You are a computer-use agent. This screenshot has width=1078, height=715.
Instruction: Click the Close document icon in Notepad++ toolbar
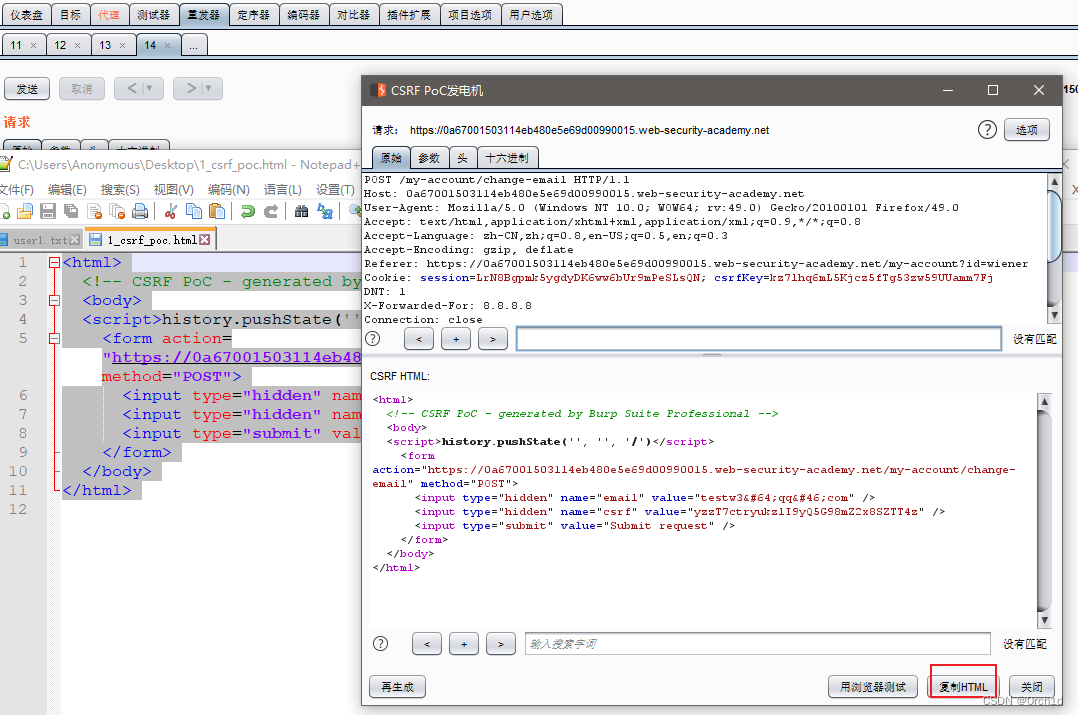tap(95, 211)
